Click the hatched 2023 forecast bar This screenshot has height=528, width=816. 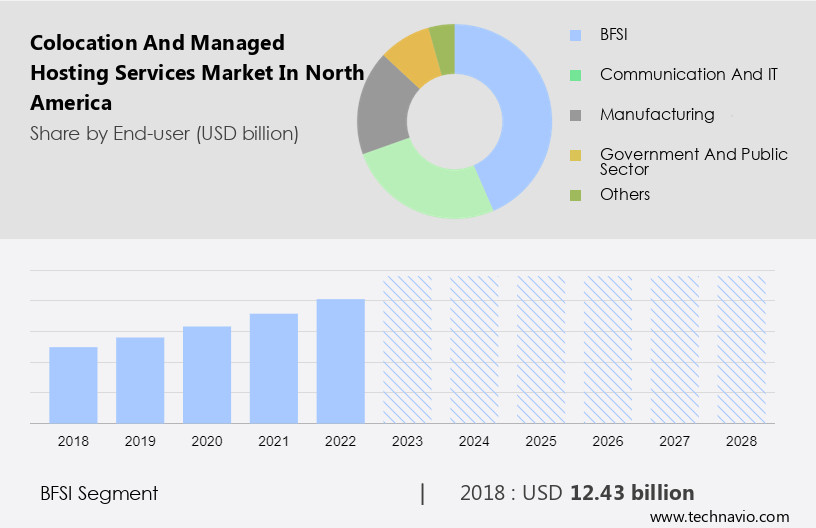pyautogui.click(x=407, y=349)
